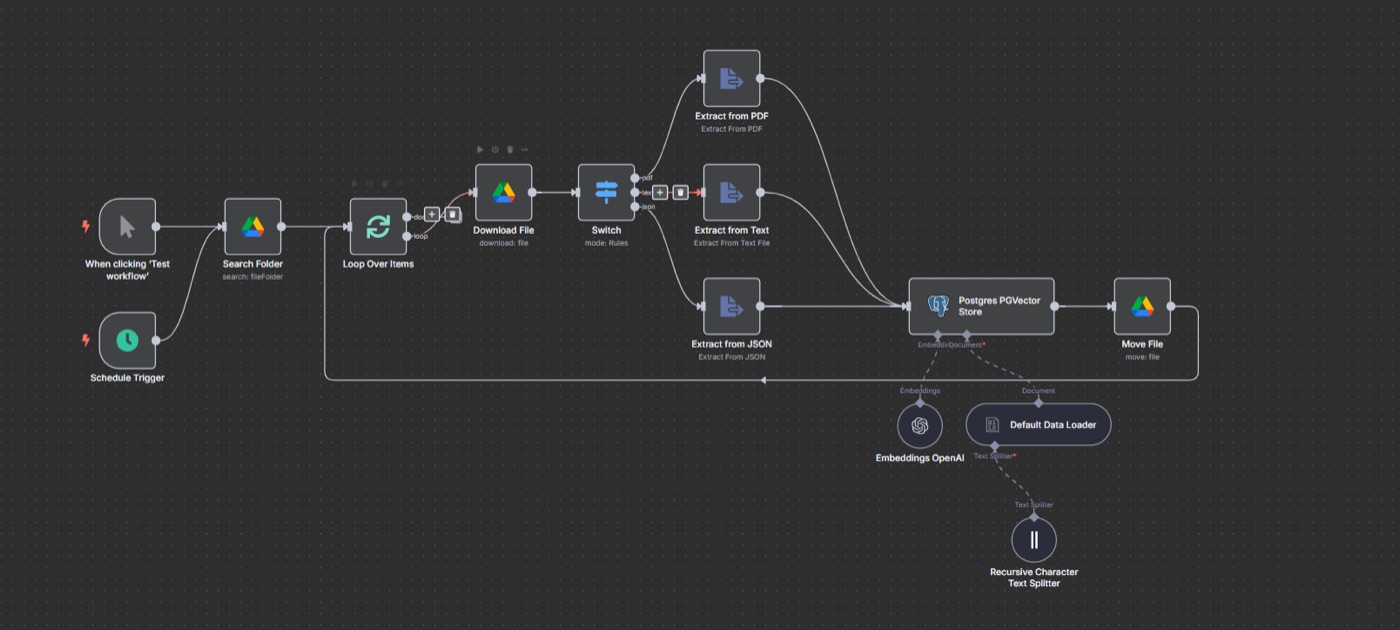Add node on Loop Over Items done connection
Screen dimensions: 1400x630
pos(432,214)
